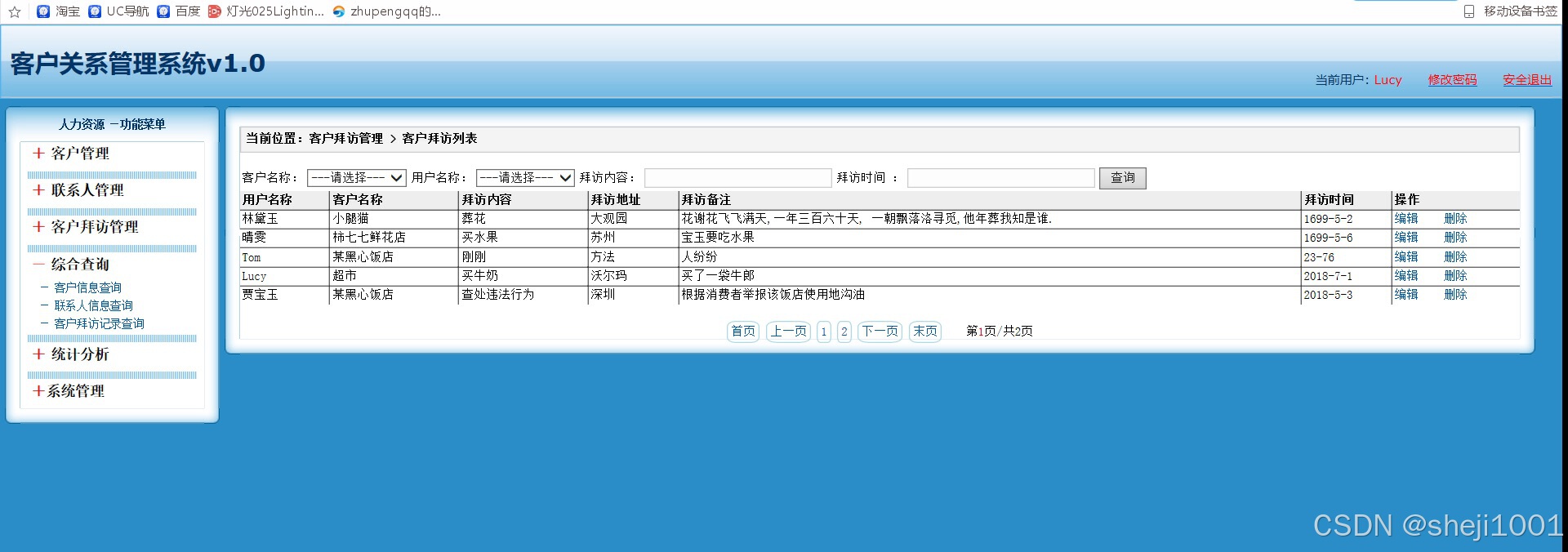The width and height of the screenshot is (1568, 552).
Task: Expand the 系统管理 menu section
Action: (x=69, y=391)
